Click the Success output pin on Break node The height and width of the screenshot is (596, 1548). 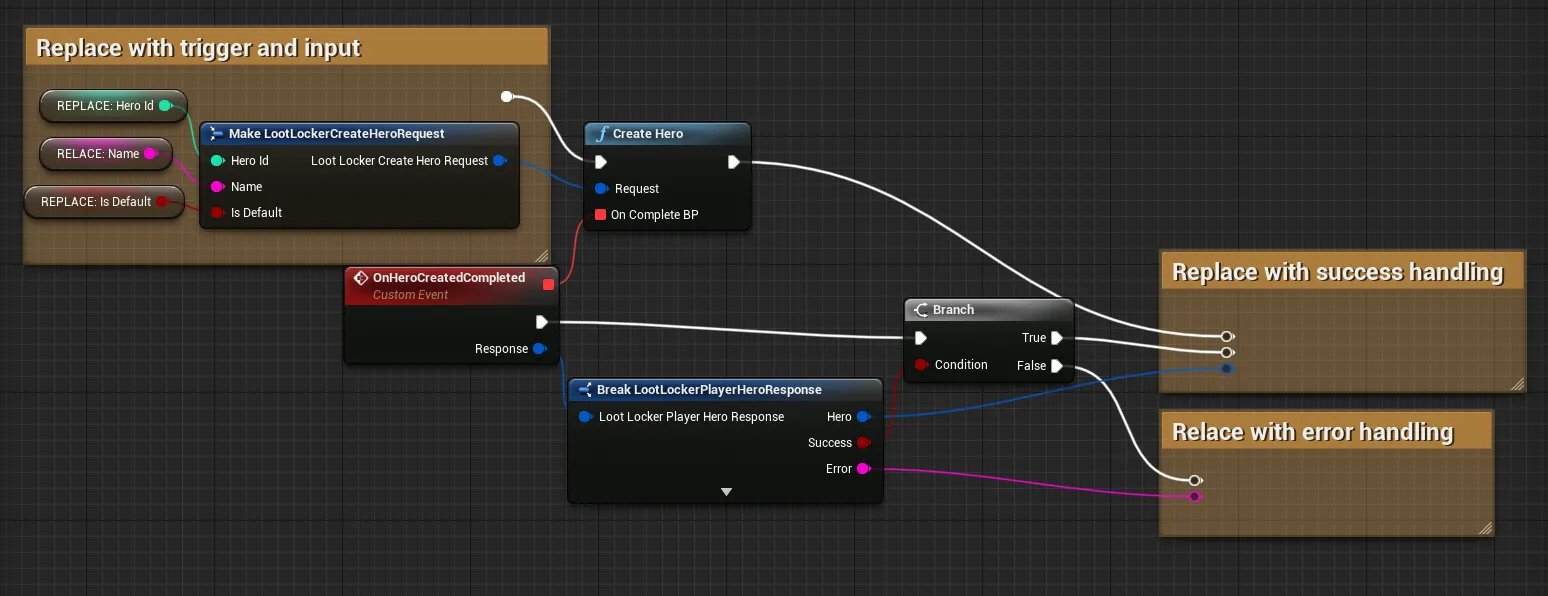click(x=864, y=442)
